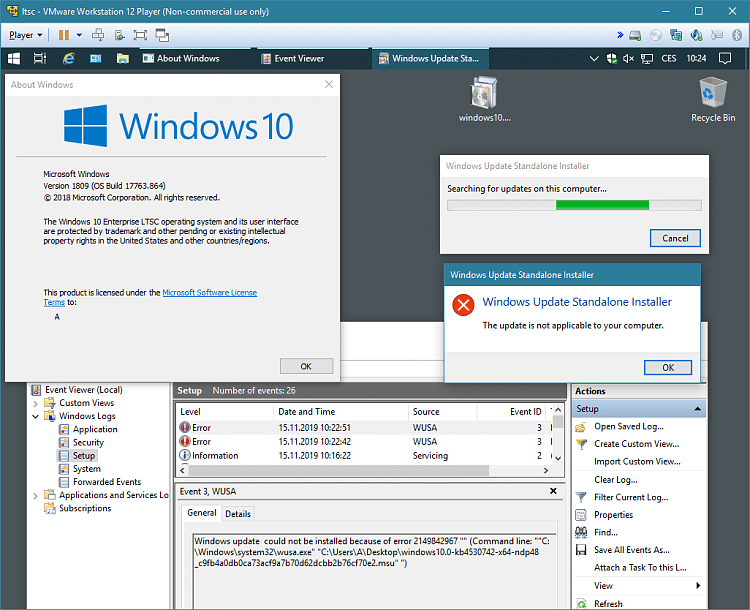Click the event list down scroll arrow
The image size is (750, 610).
click(558, 458)
